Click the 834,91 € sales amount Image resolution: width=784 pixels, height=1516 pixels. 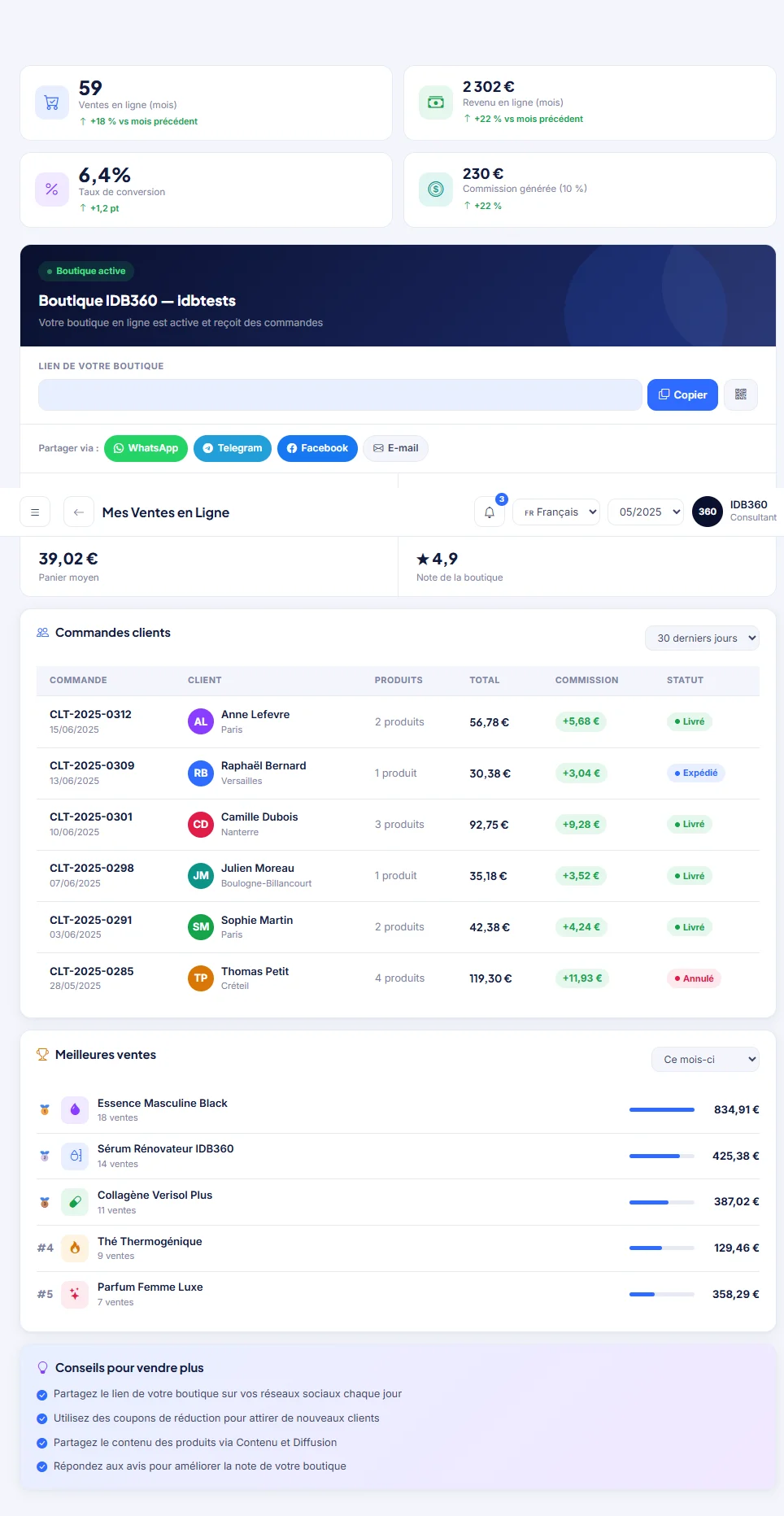[737, 1109]
